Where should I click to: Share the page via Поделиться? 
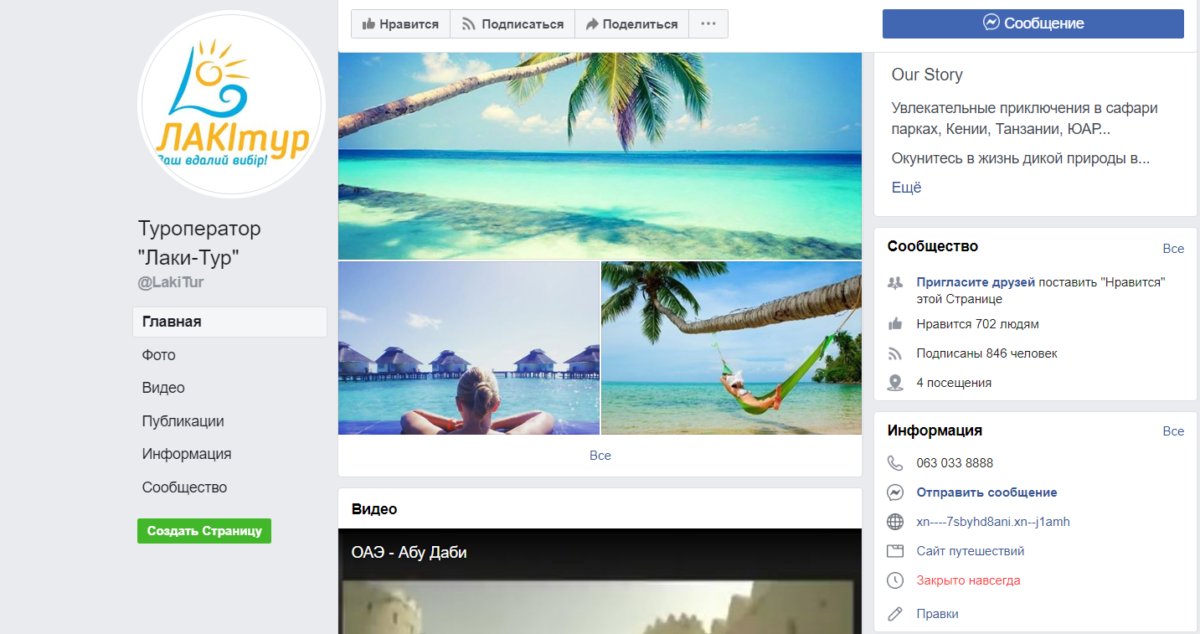coord(631,24)
